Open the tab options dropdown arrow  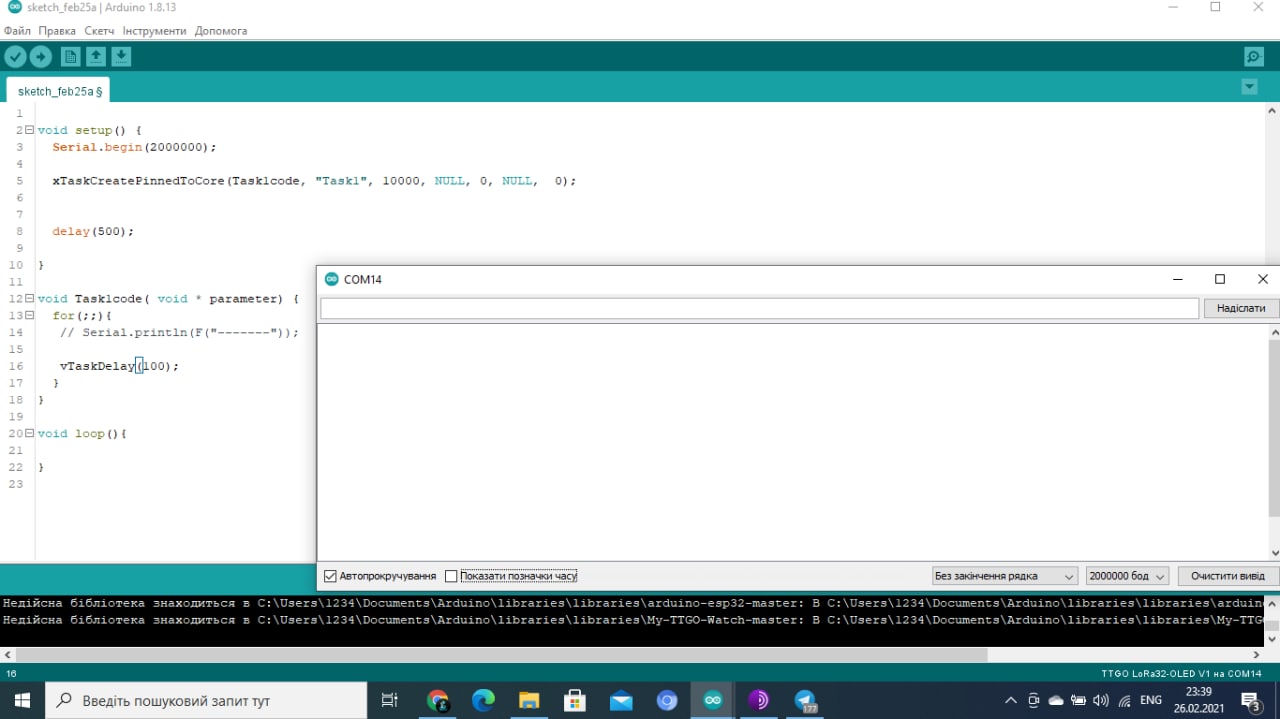click(x=1249, y=87)
